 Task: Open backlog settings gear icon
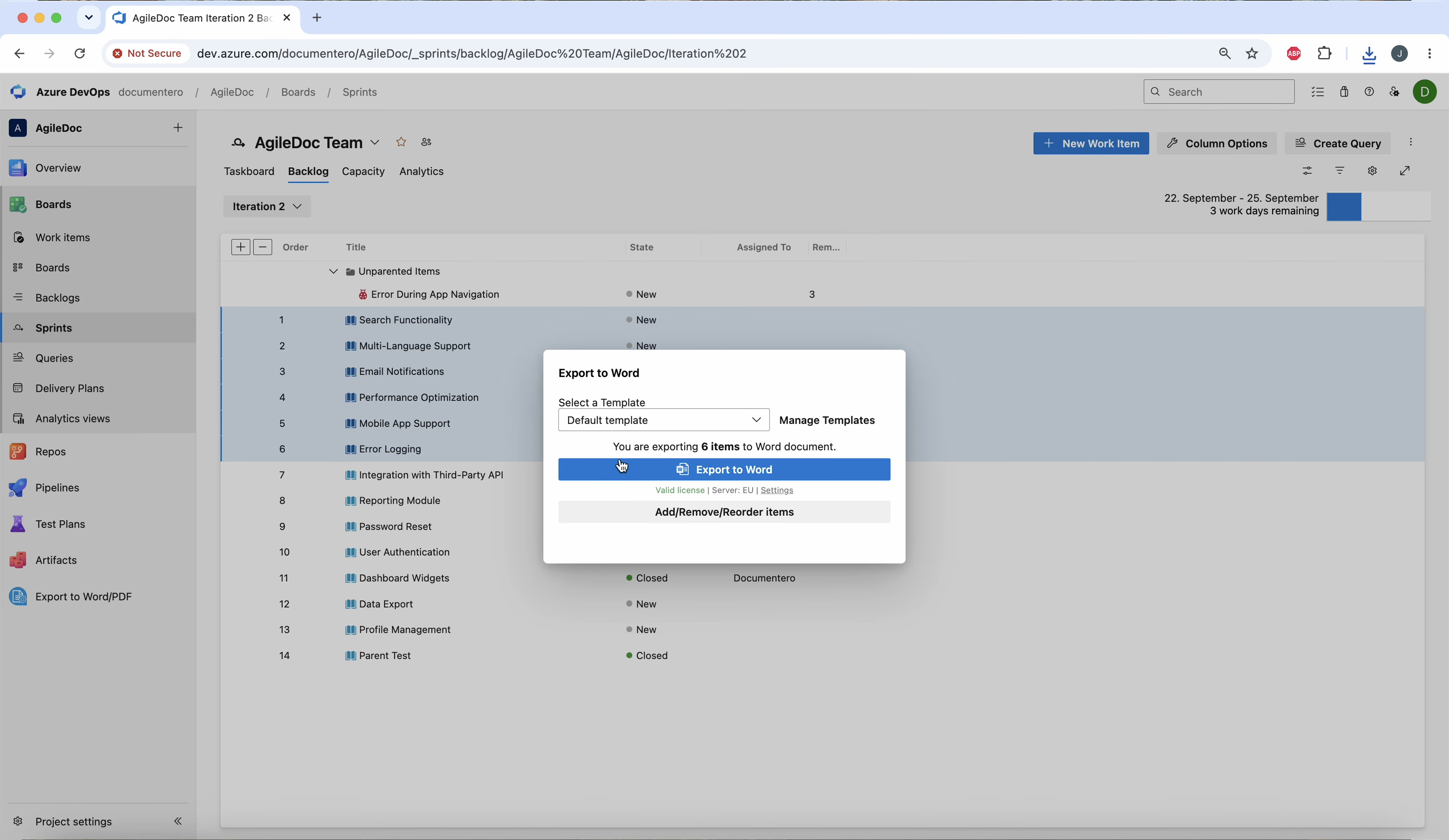tap(1373, 171)
